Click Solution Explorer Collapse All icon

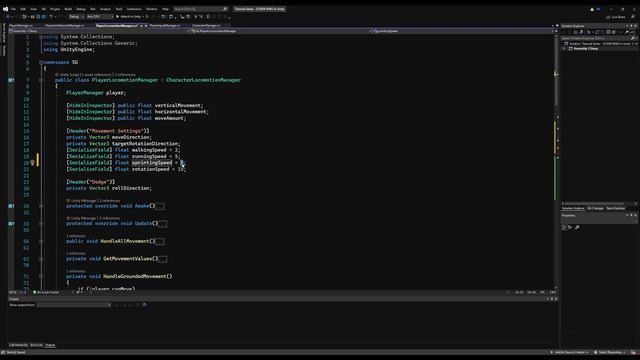coord(608,32)
